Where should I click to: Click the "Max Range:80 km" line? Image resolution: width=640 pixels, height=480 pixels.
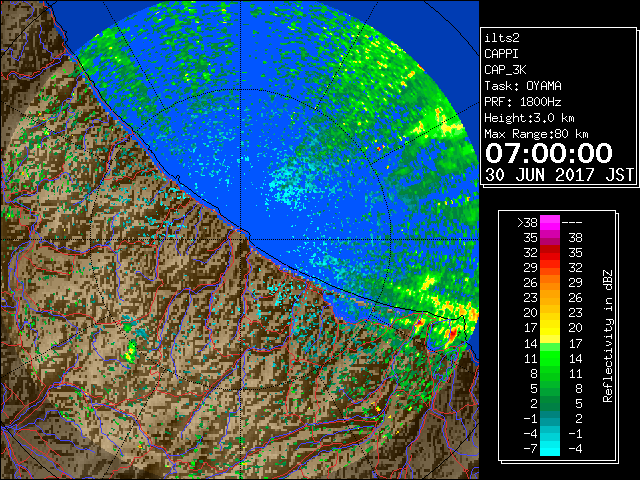536,134
